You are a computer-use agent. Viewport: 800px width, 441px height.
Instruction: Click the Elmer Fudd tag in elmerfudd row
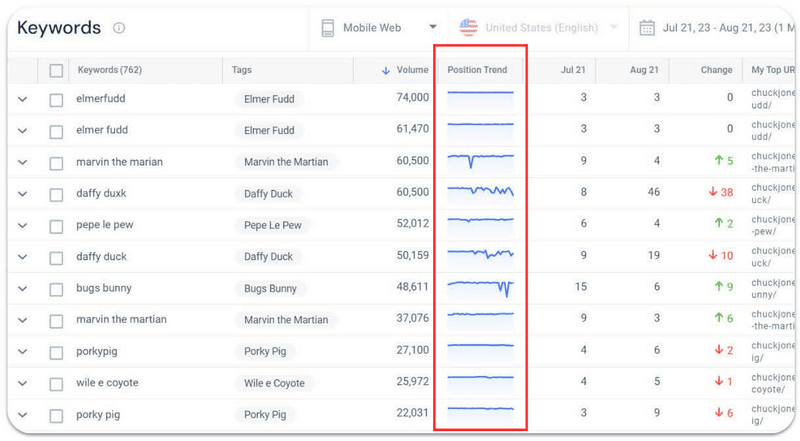[269, 100]
